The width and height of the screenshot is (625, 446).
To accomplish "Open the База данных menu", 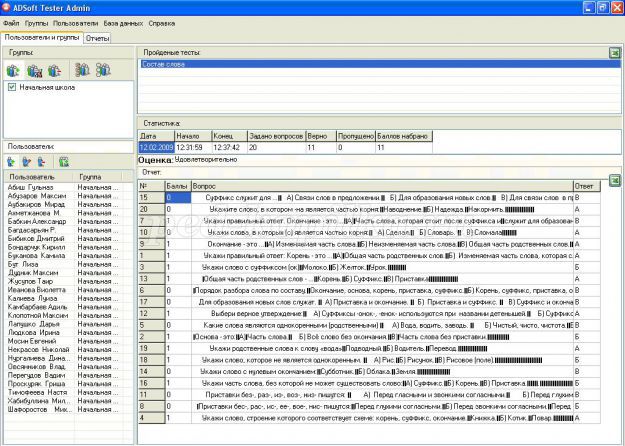I will point(125,21).
